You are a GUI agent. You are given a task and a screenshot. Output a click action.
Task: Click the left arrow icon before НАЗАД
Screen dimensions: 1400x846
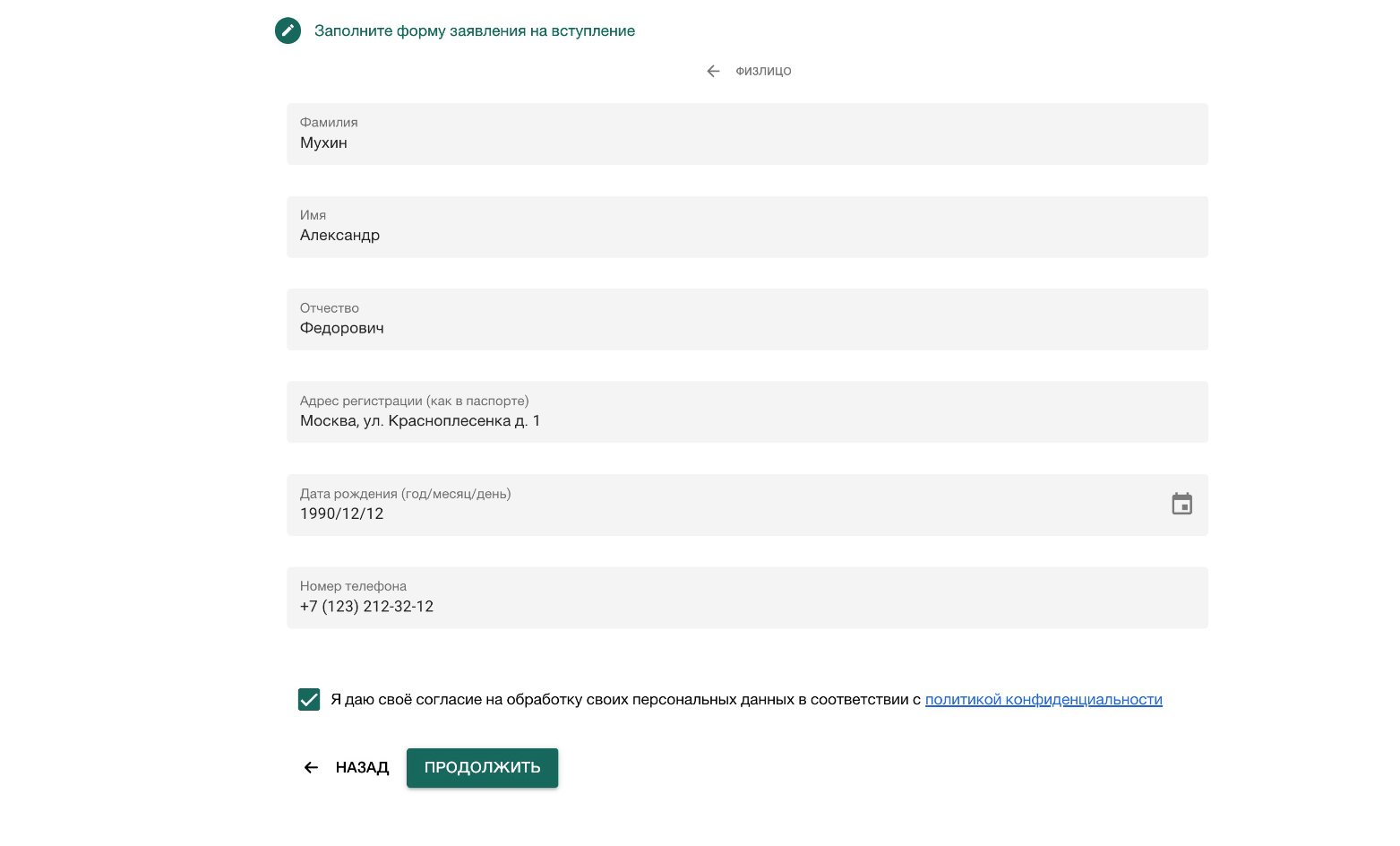coord(311,767)
